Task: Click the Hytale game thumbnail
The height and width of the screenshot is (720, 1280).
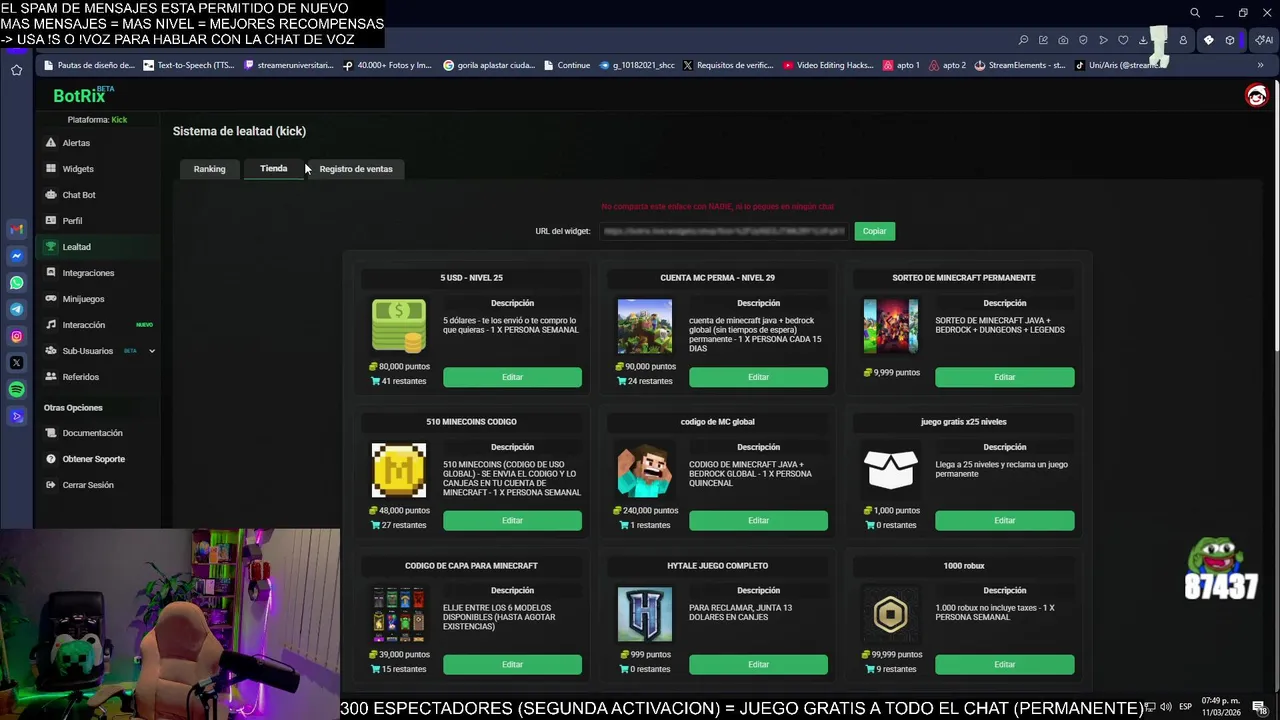Action: (x=645, y=614)
